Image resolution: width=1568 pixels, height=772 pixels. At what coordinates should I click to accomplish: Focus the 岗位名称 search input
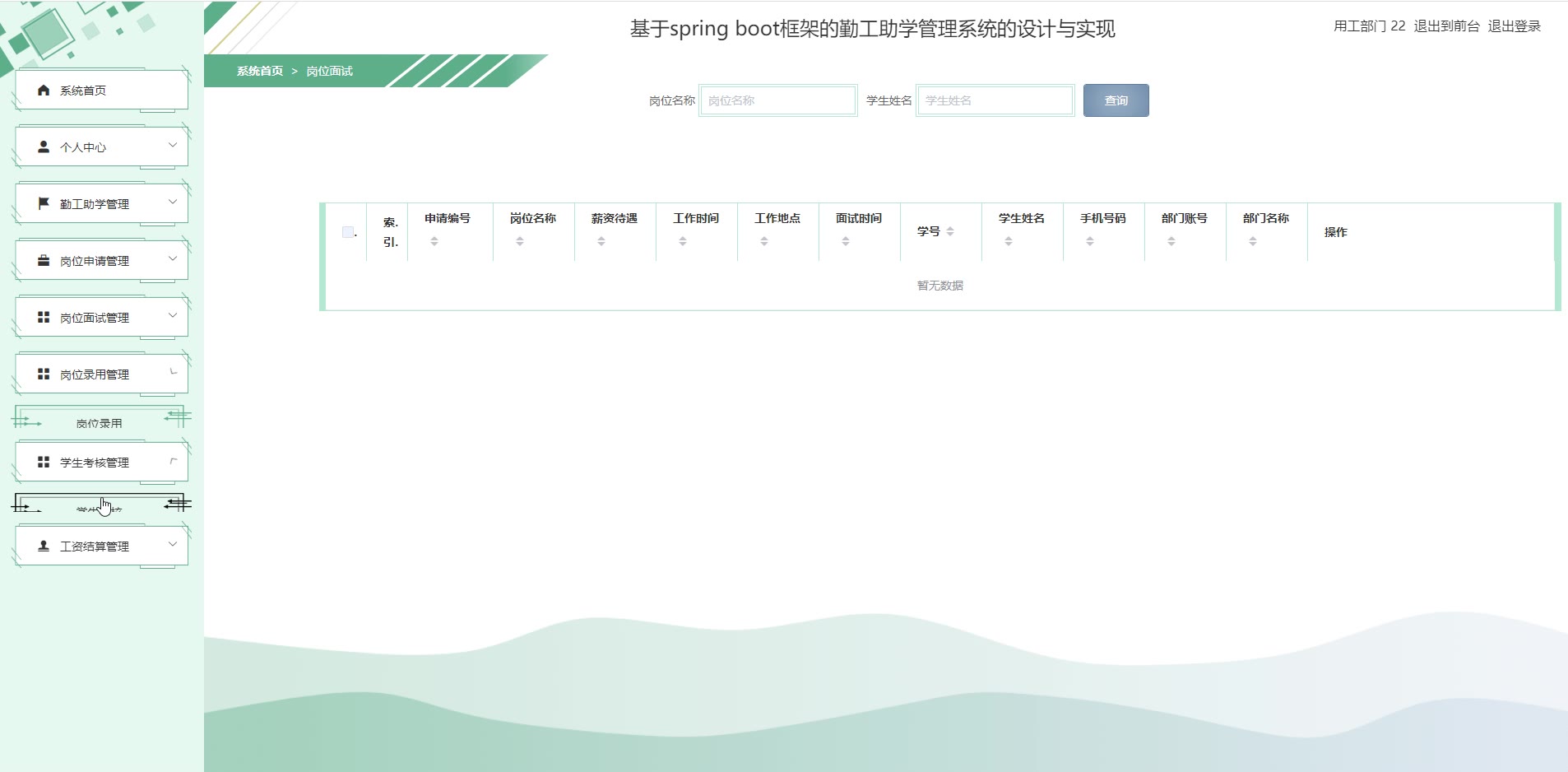[x=777, y=100]
